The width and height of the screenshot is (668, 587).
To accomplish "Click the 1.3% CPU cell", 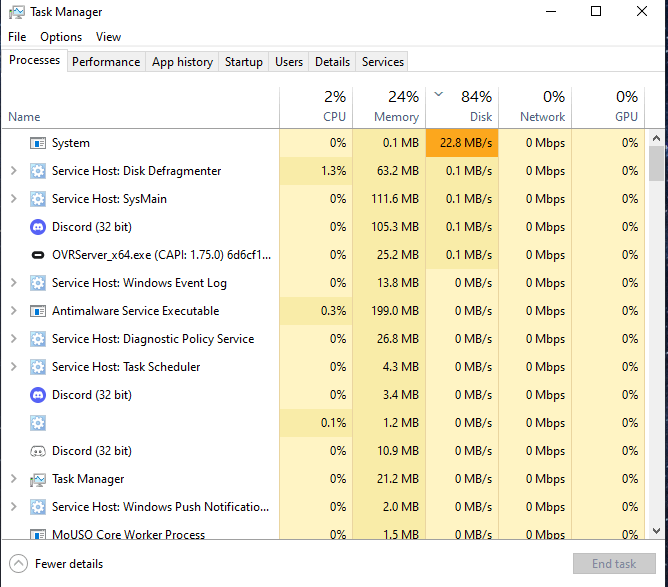I will 316,171.
